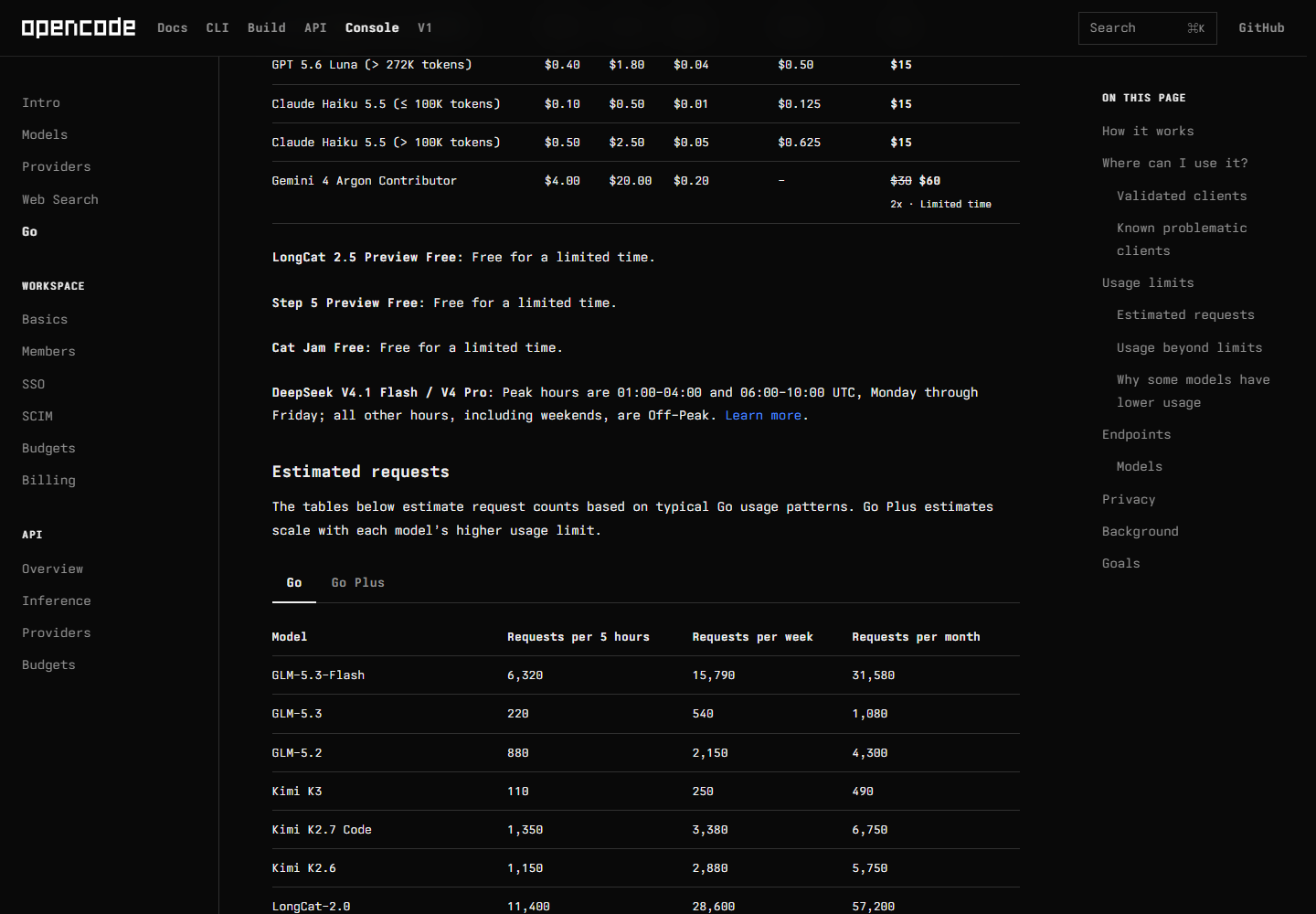Go to the Build section

click(x=267, y=27)
